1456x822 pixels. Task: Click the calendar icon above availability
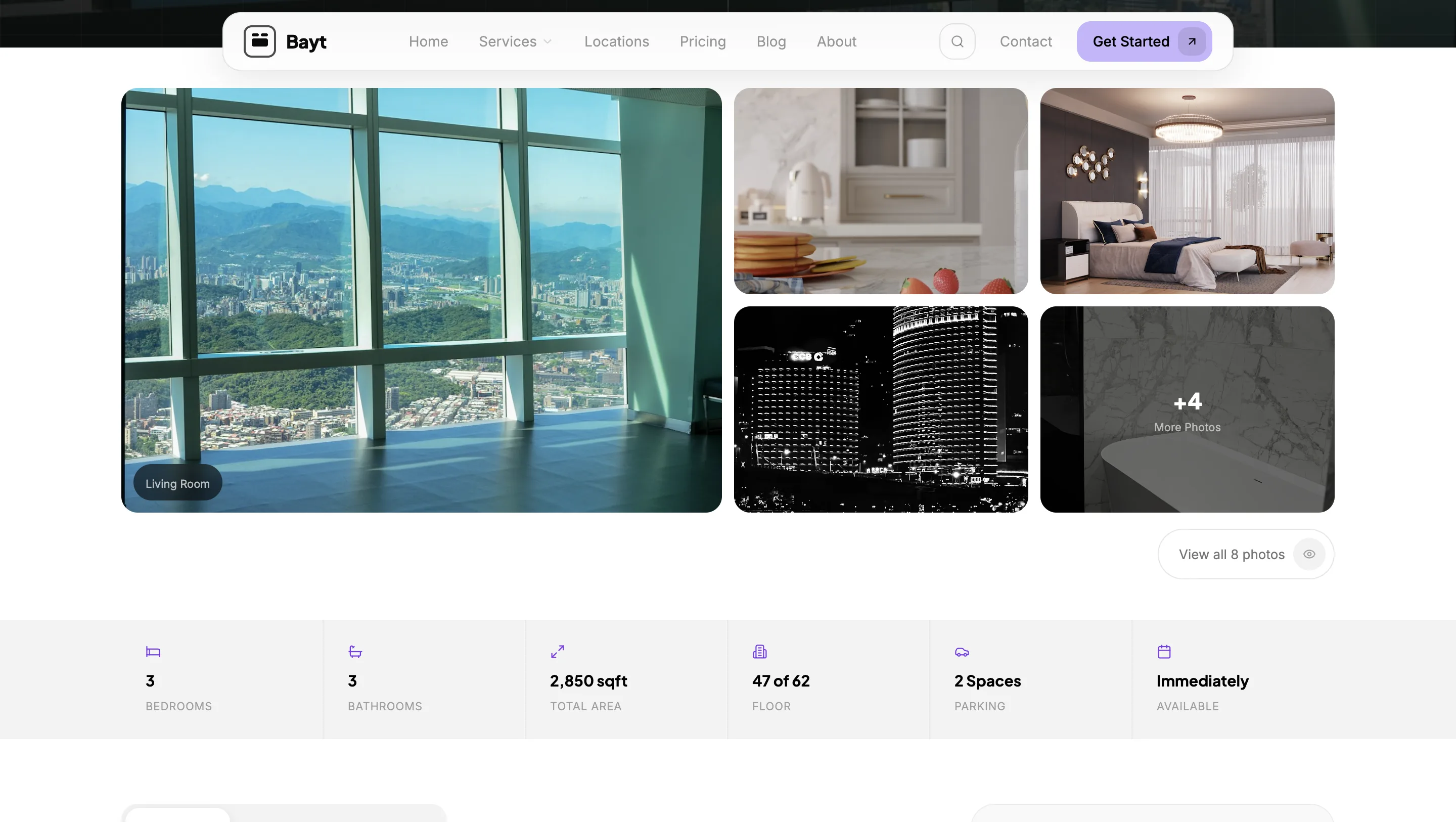(x=1164, y=651)
